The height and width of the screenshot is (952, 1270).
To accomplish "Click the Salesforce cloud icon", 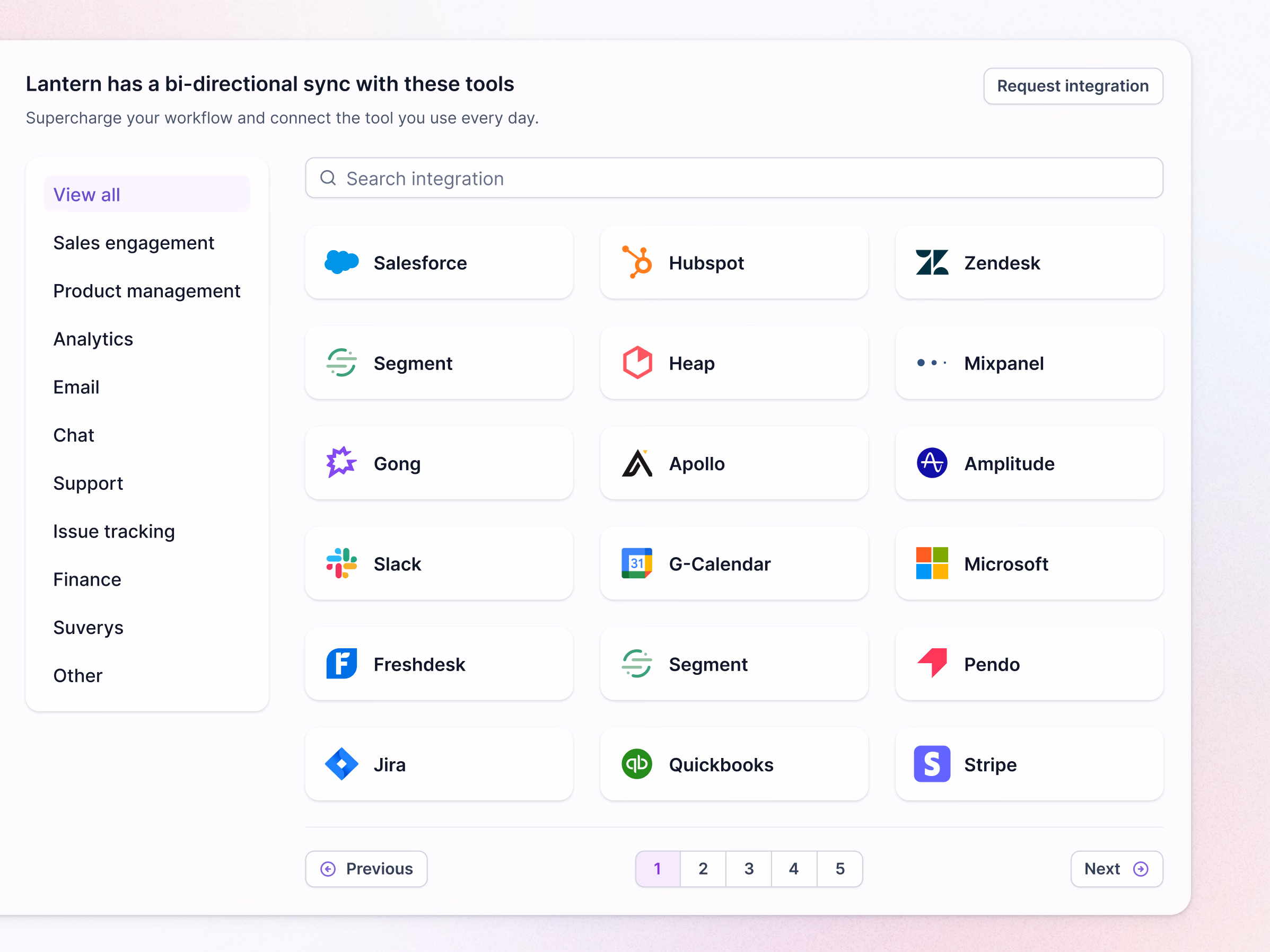I will [341, 263].
